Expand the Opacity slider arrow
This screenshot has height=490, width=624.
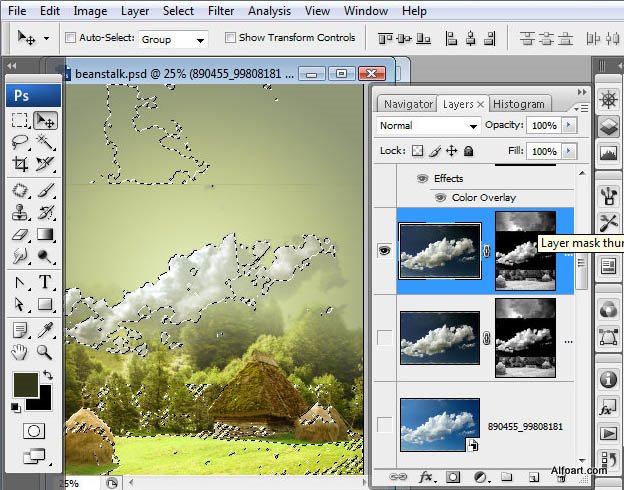coord(569,126)
